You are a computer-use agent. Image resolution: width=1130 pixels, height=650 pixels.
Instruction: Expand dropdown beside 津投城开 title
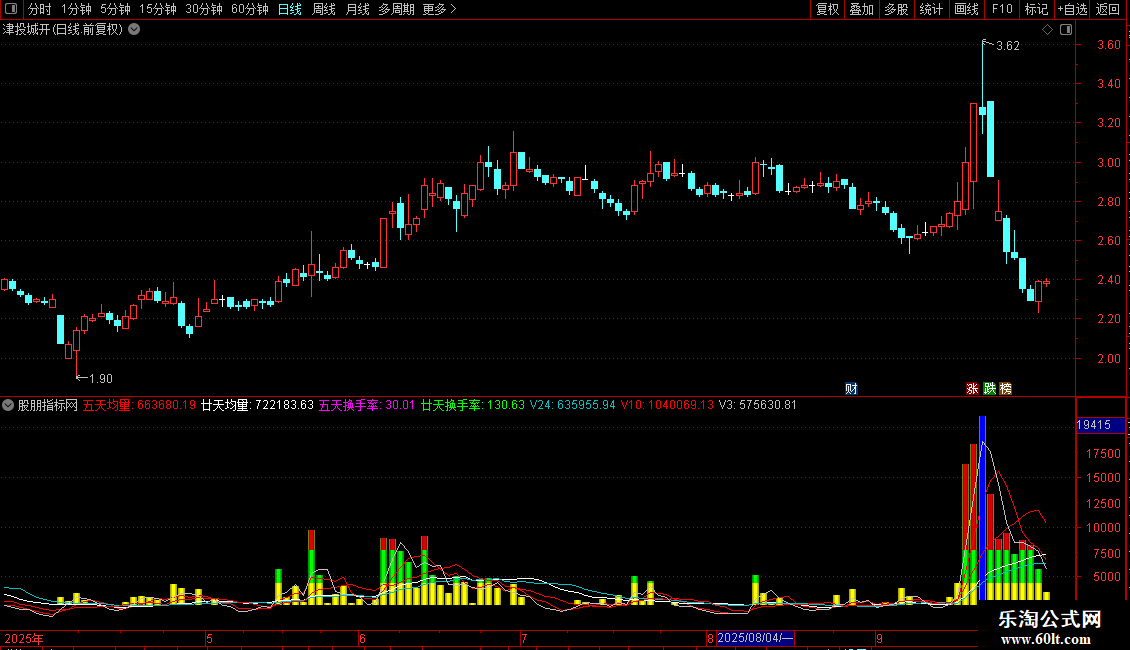(134, 30)
